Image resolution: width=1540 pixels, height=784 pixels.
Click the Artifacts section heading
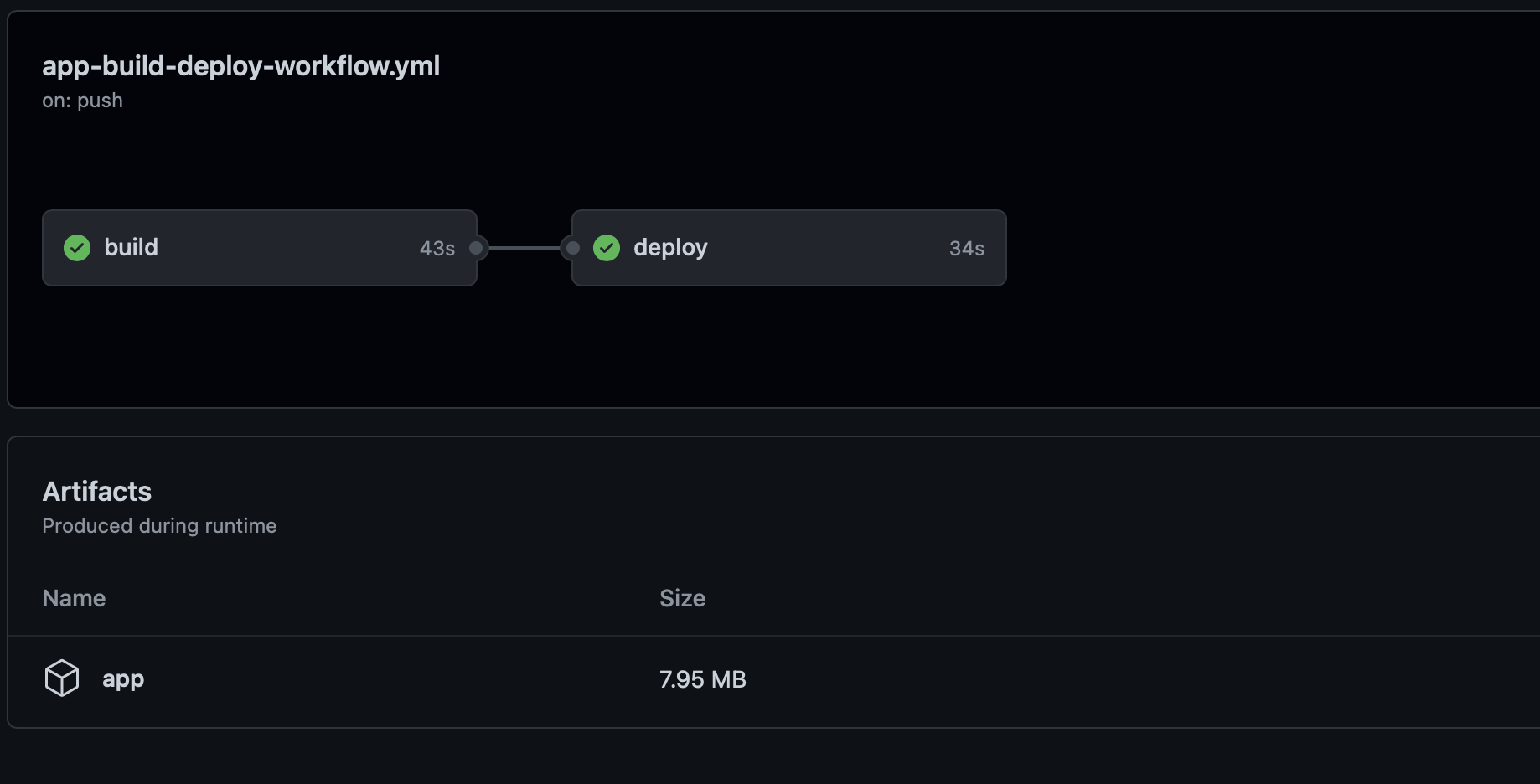point(97,492)
